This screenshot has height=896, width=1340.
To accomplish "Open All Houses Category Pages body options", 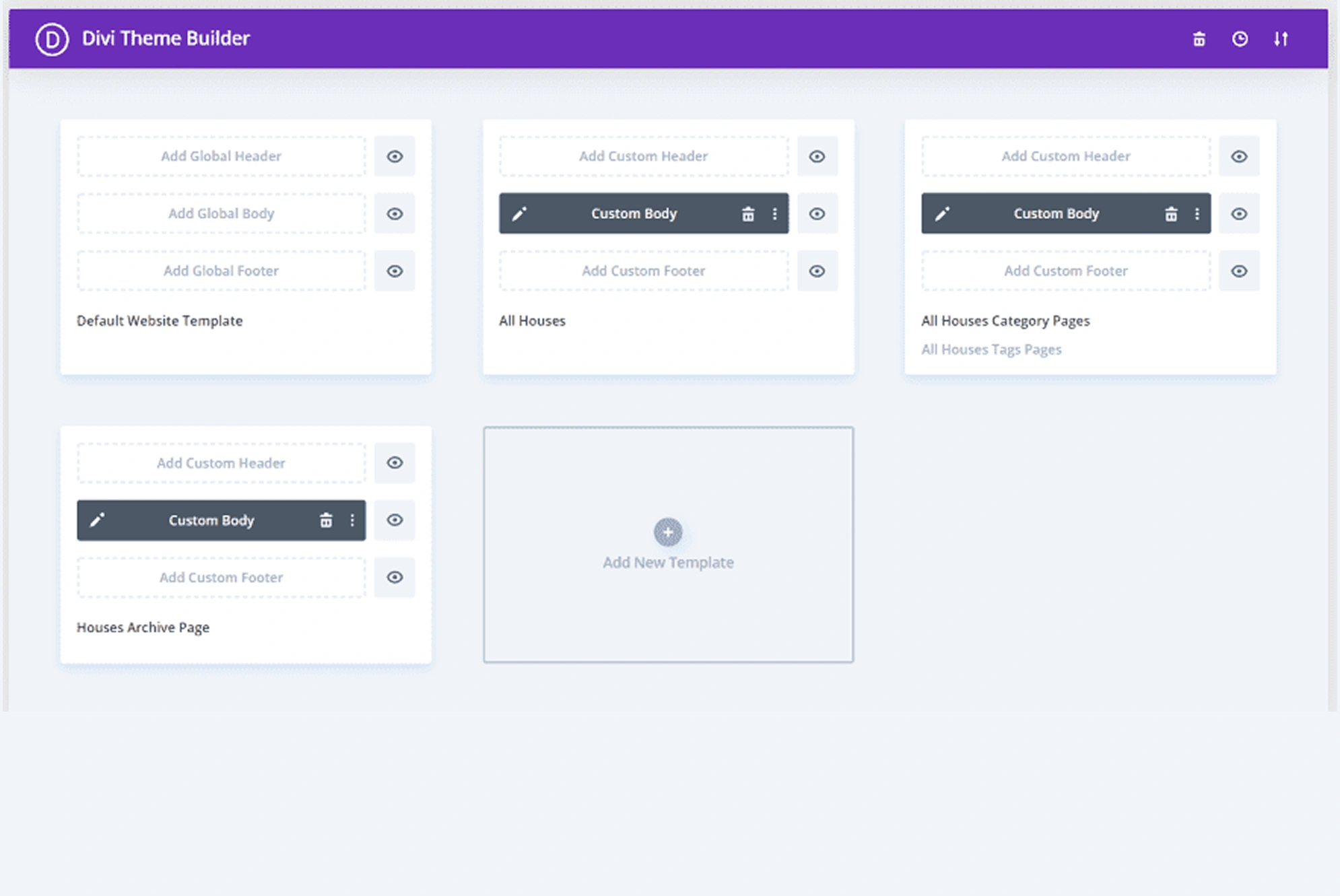I will pyautogui.click(x=1197, y=214).
